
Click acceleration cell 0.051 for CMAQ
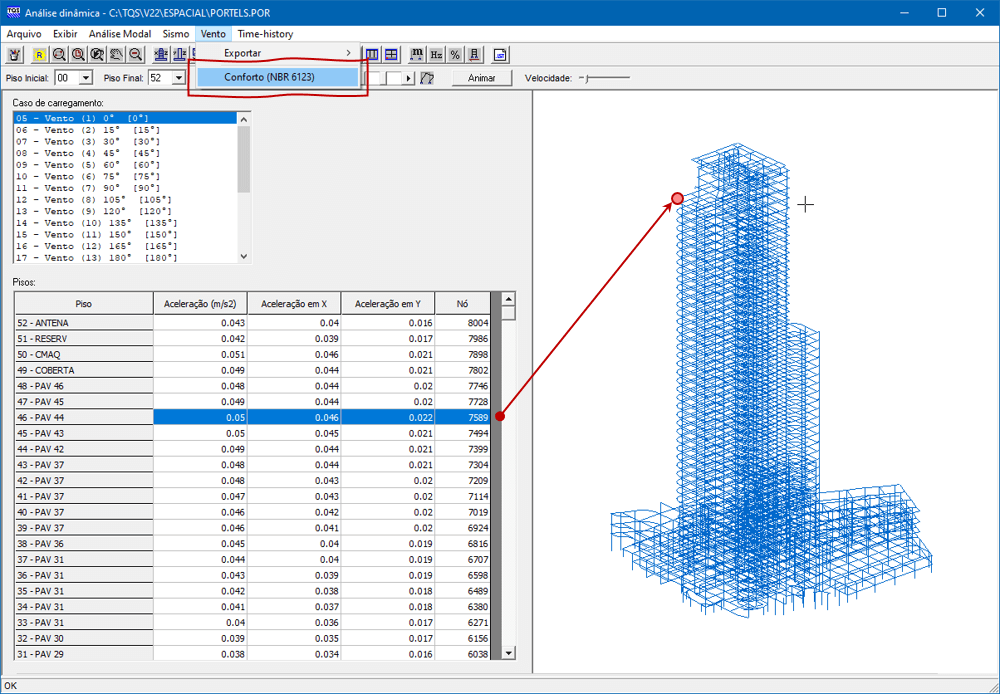[x=200, y=354]
